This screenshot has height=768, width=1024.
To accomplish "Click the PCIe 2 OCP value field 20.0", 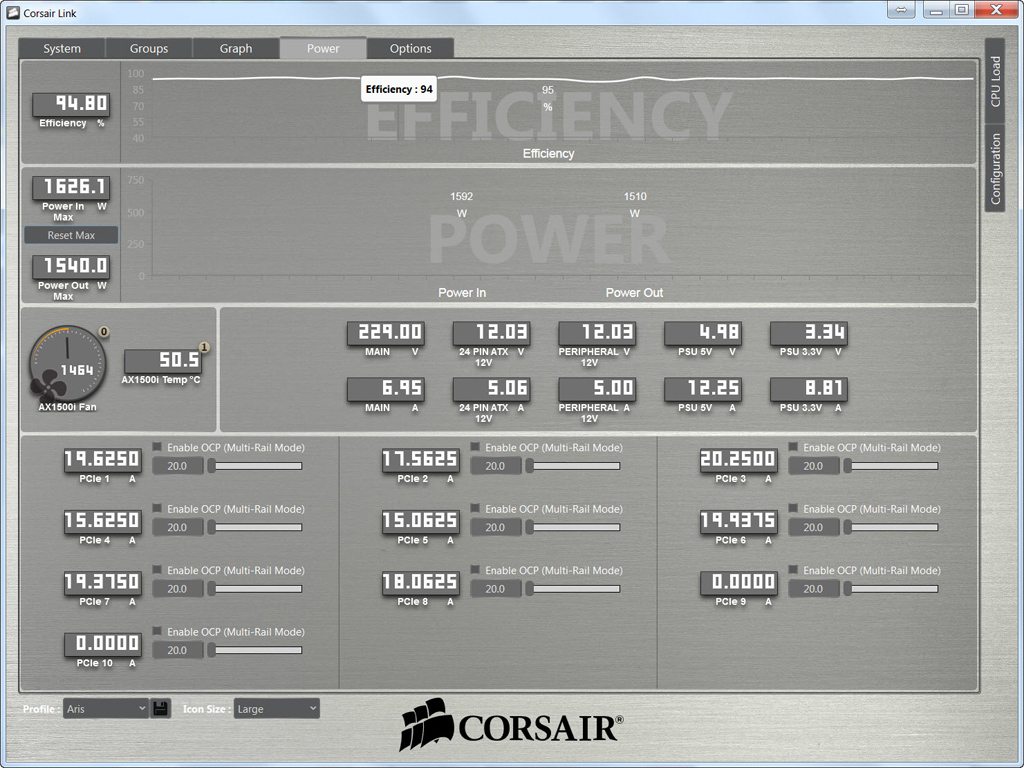I will tap(496, 466).
